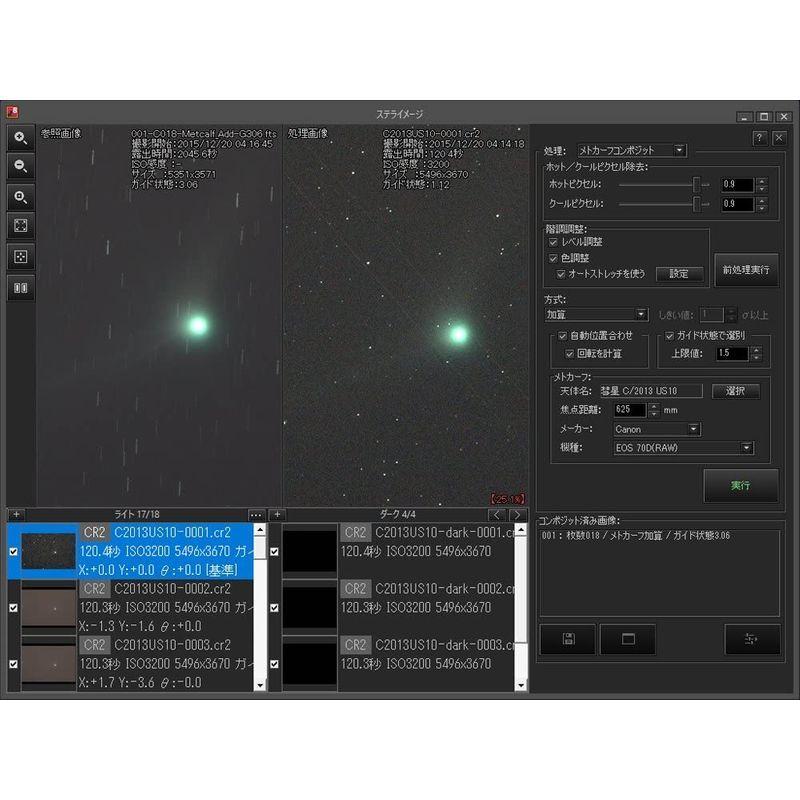
Task: Click the side-by-side compare view icon
Action: click(20, 288)
